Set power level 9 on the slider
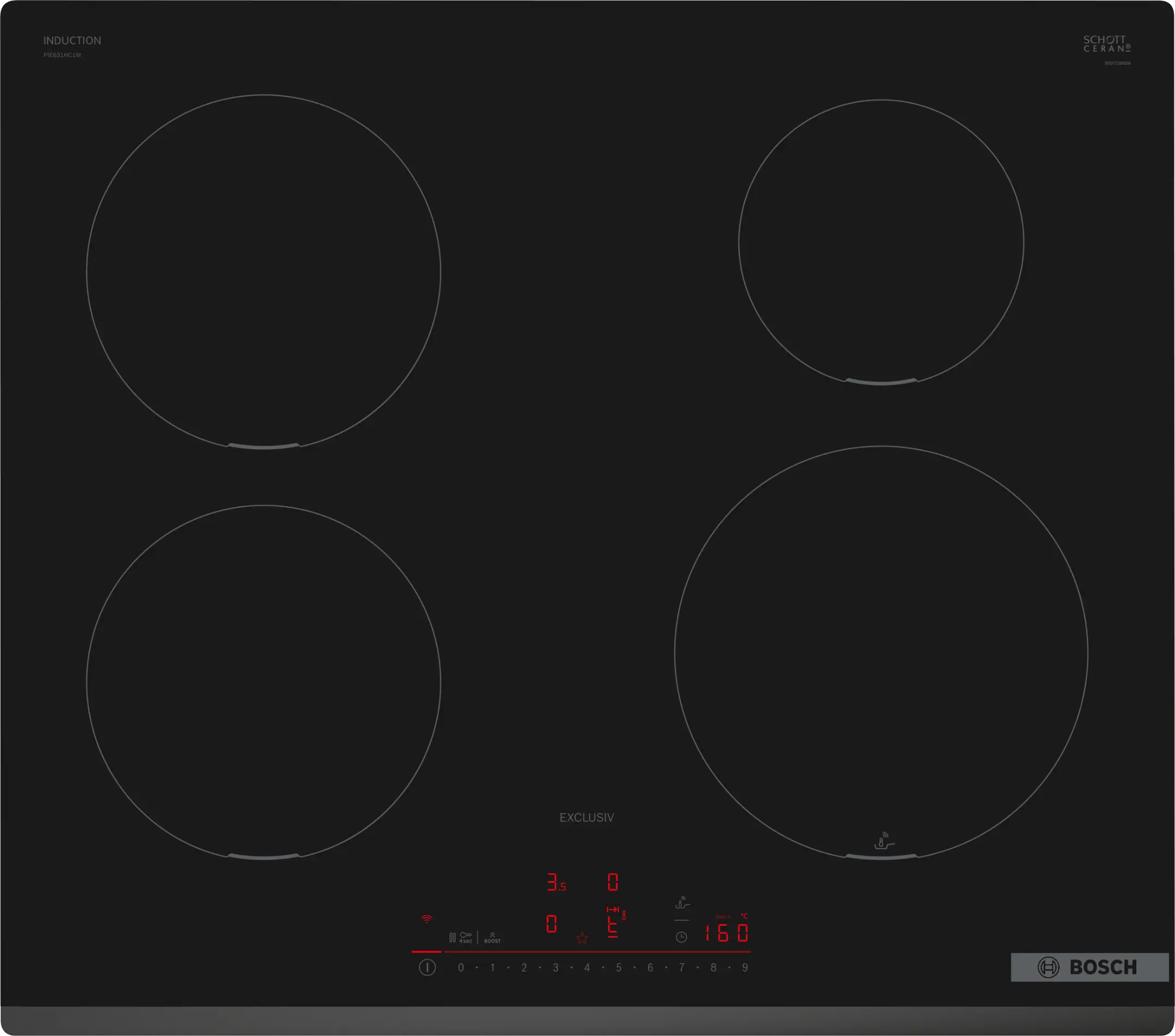The image size is (1175, 1036). click(745, 968)
